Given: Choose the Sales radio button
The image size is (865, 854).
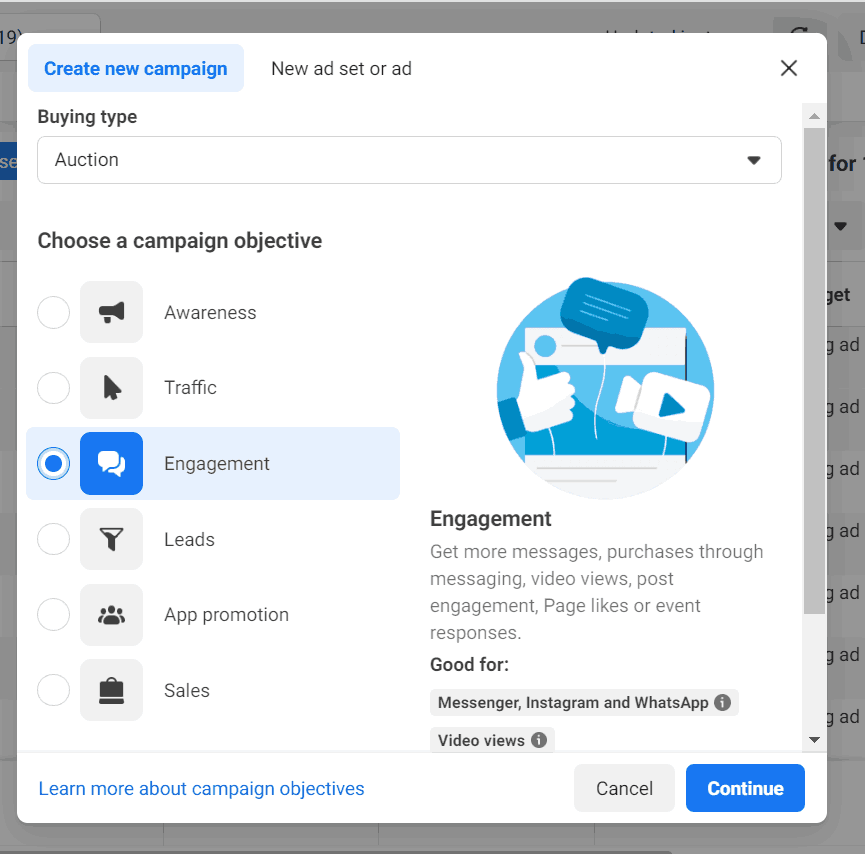Looking at the screenshot, I should 54,691.
